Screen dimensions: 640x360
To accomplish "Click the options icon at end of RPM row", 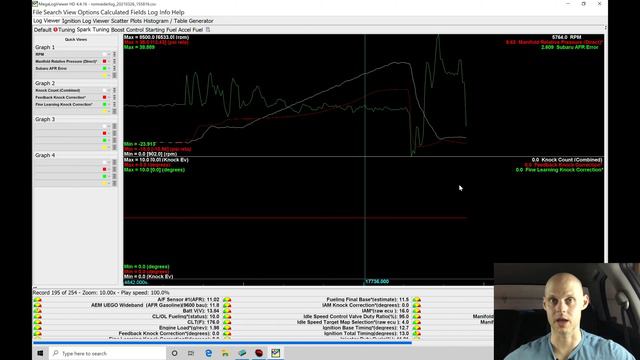I will pos(115,54).
